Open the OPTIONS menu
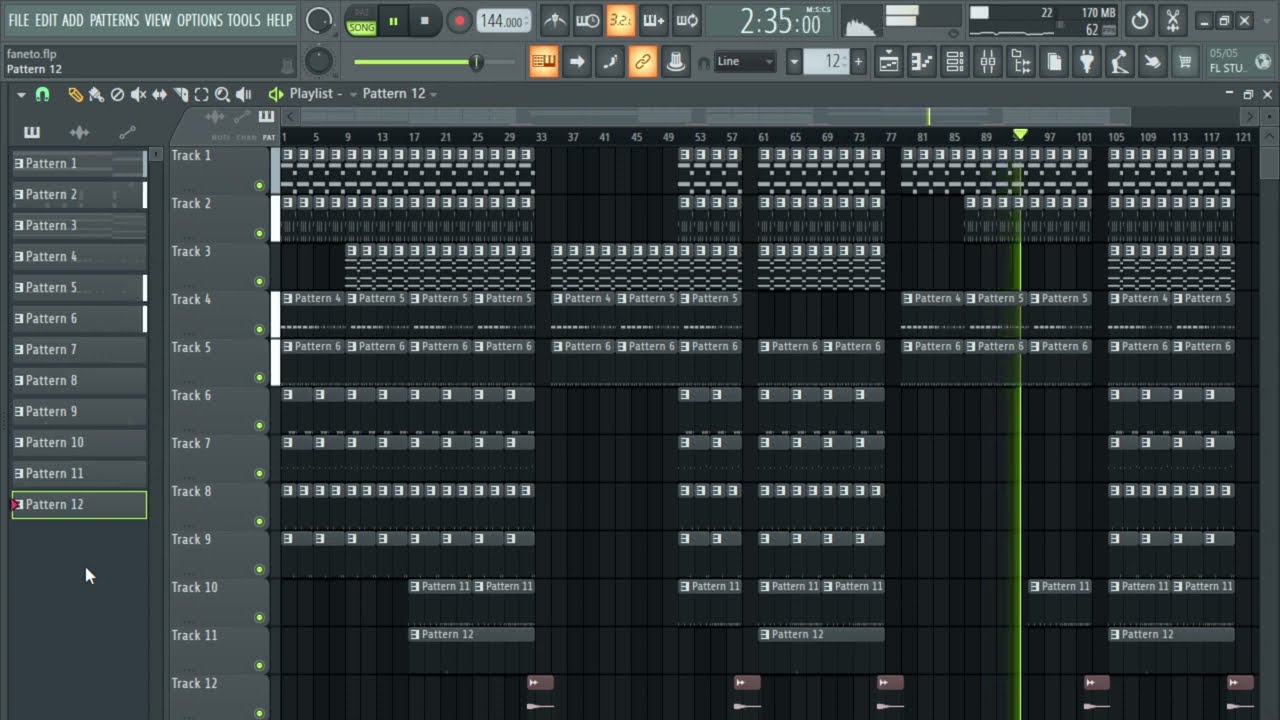 tap(200, 20)
